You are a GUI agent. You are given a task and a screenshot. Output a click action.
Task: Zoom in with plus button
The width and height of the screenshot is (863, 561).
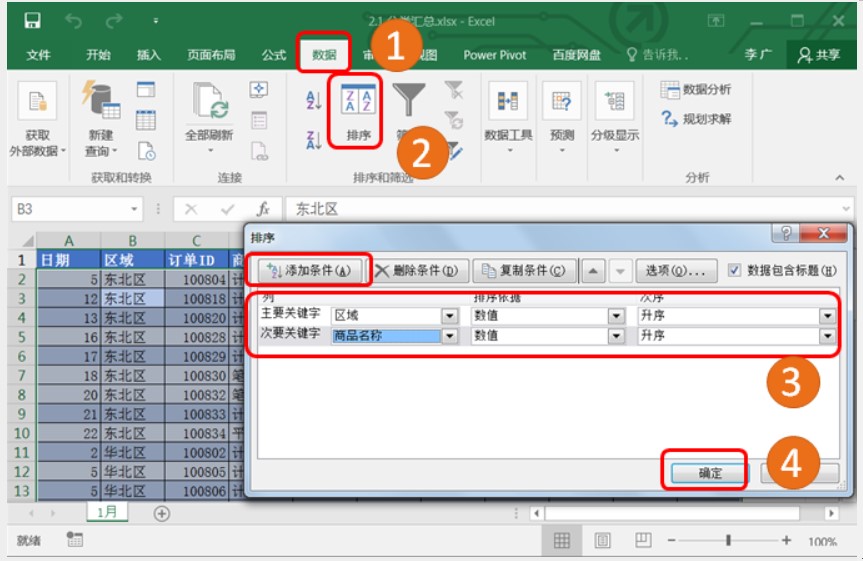point(786,541)
